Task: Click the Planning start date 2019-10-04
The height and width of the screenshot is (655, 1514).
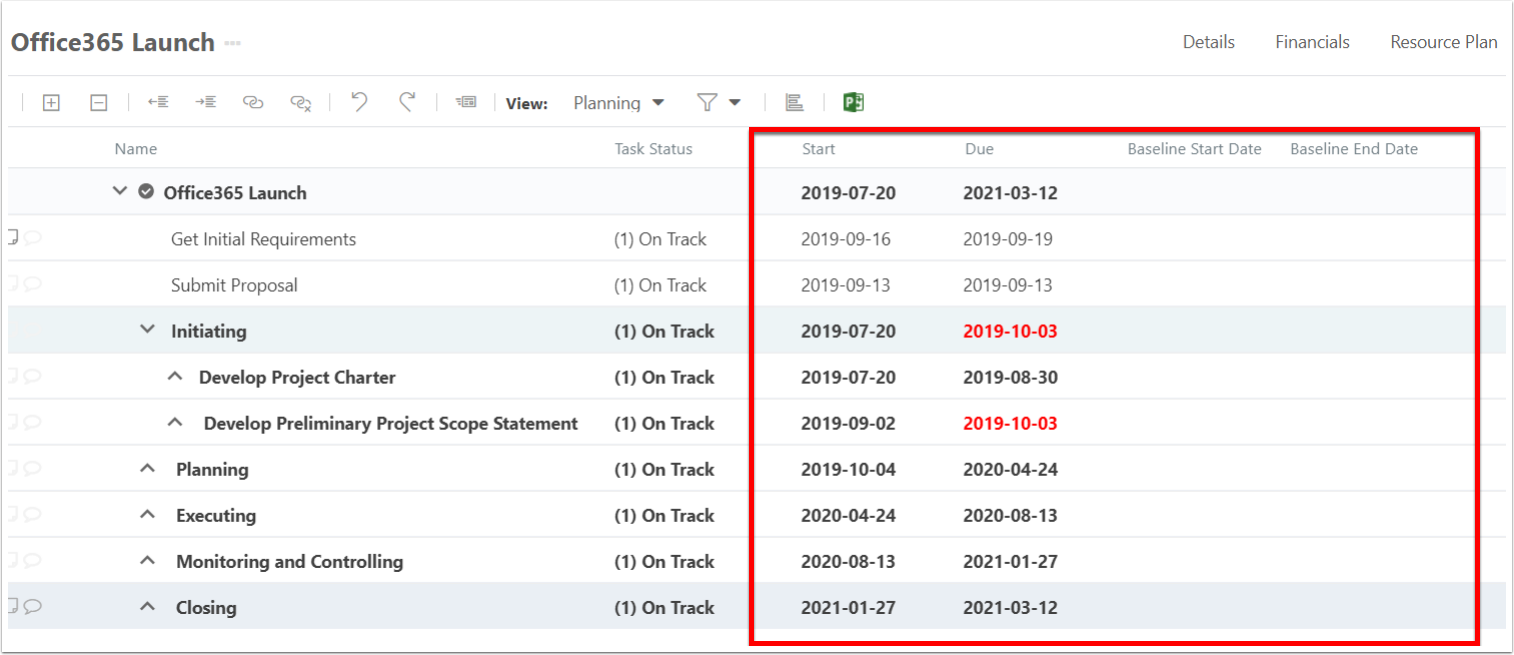Action: 848,469
